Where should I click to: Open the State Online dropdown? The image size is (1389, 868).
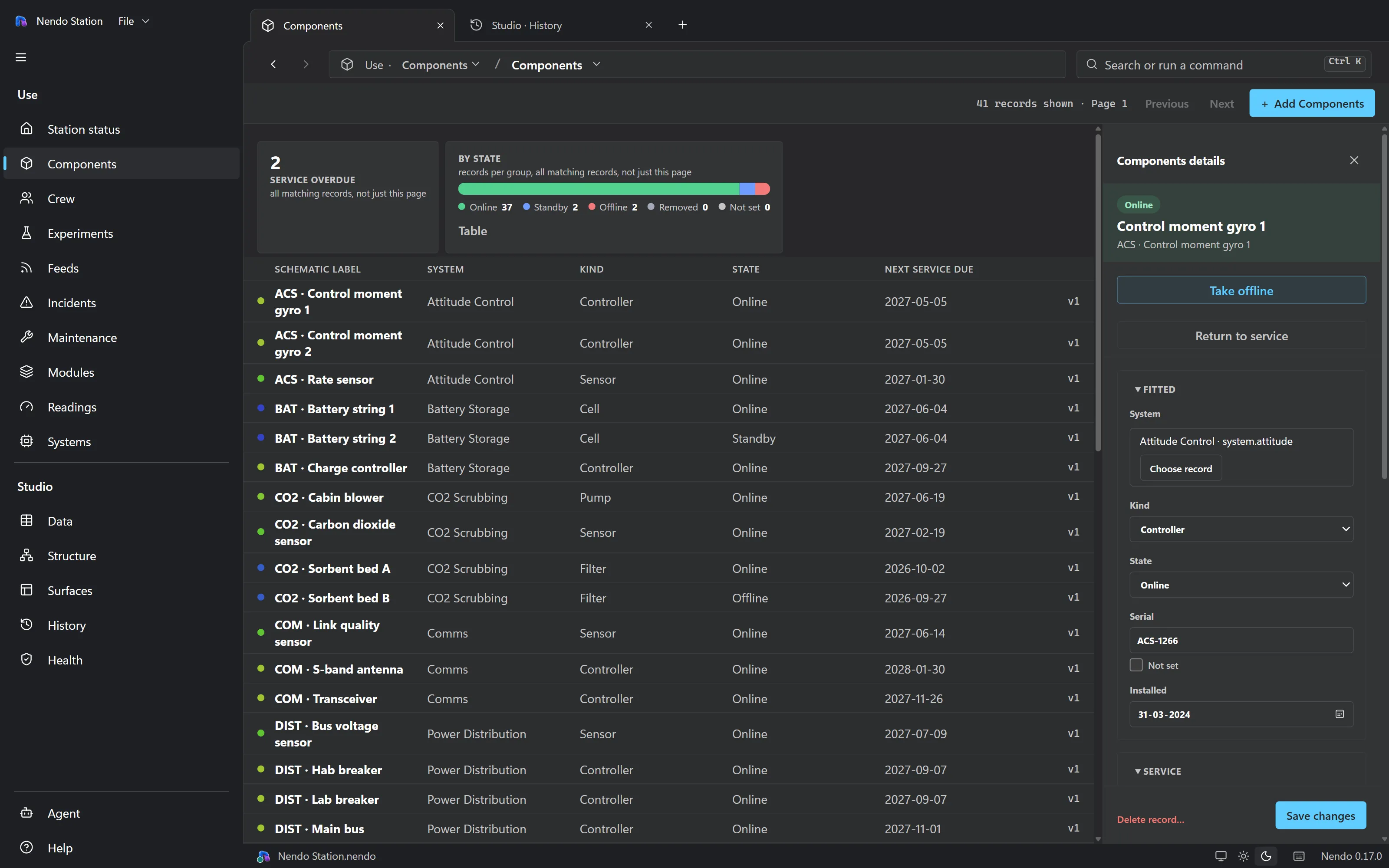tap(1241, 585)
